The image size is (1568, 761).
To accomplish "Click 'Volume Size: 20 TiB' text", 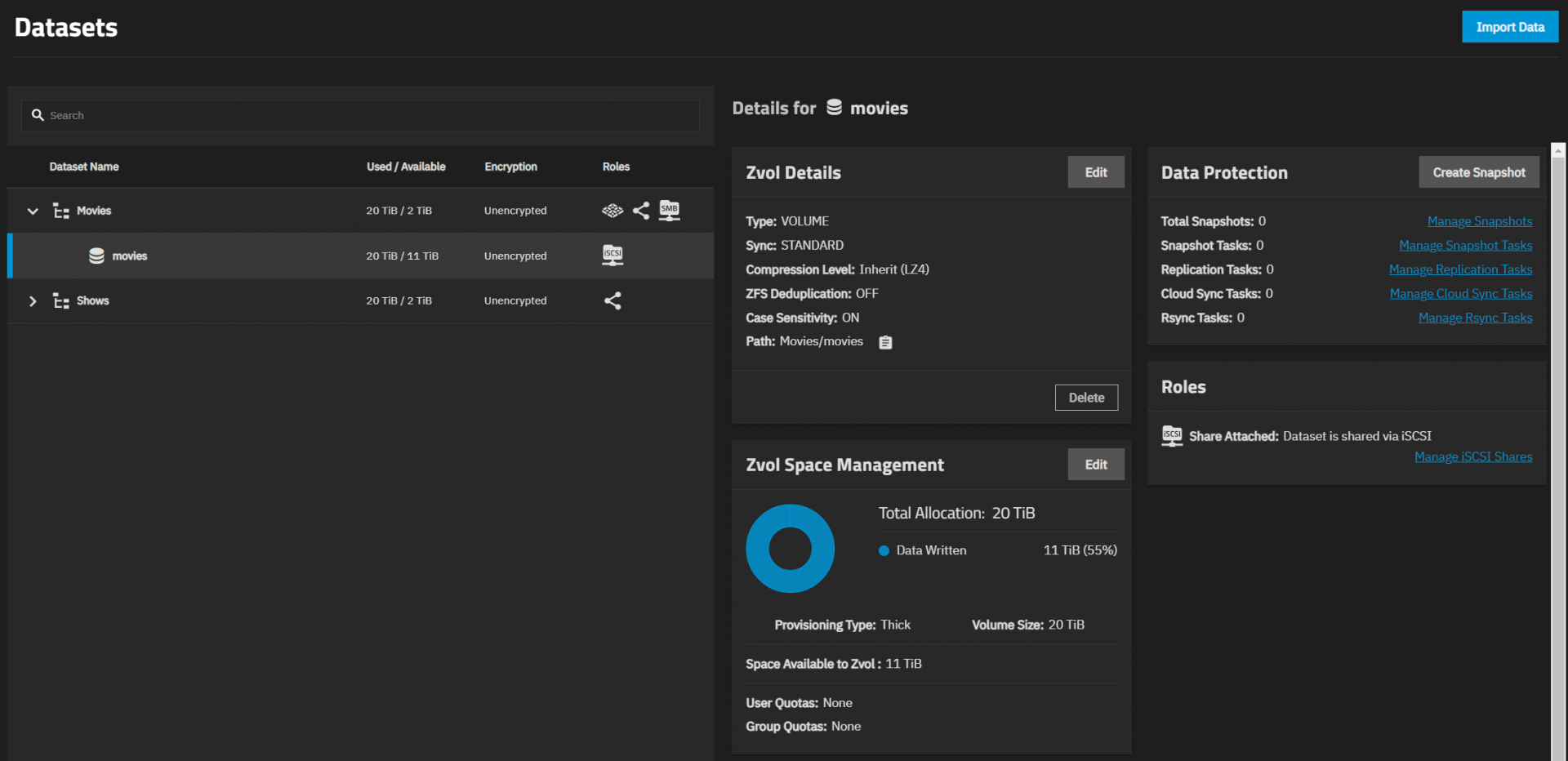I will tap(1028, 625).
